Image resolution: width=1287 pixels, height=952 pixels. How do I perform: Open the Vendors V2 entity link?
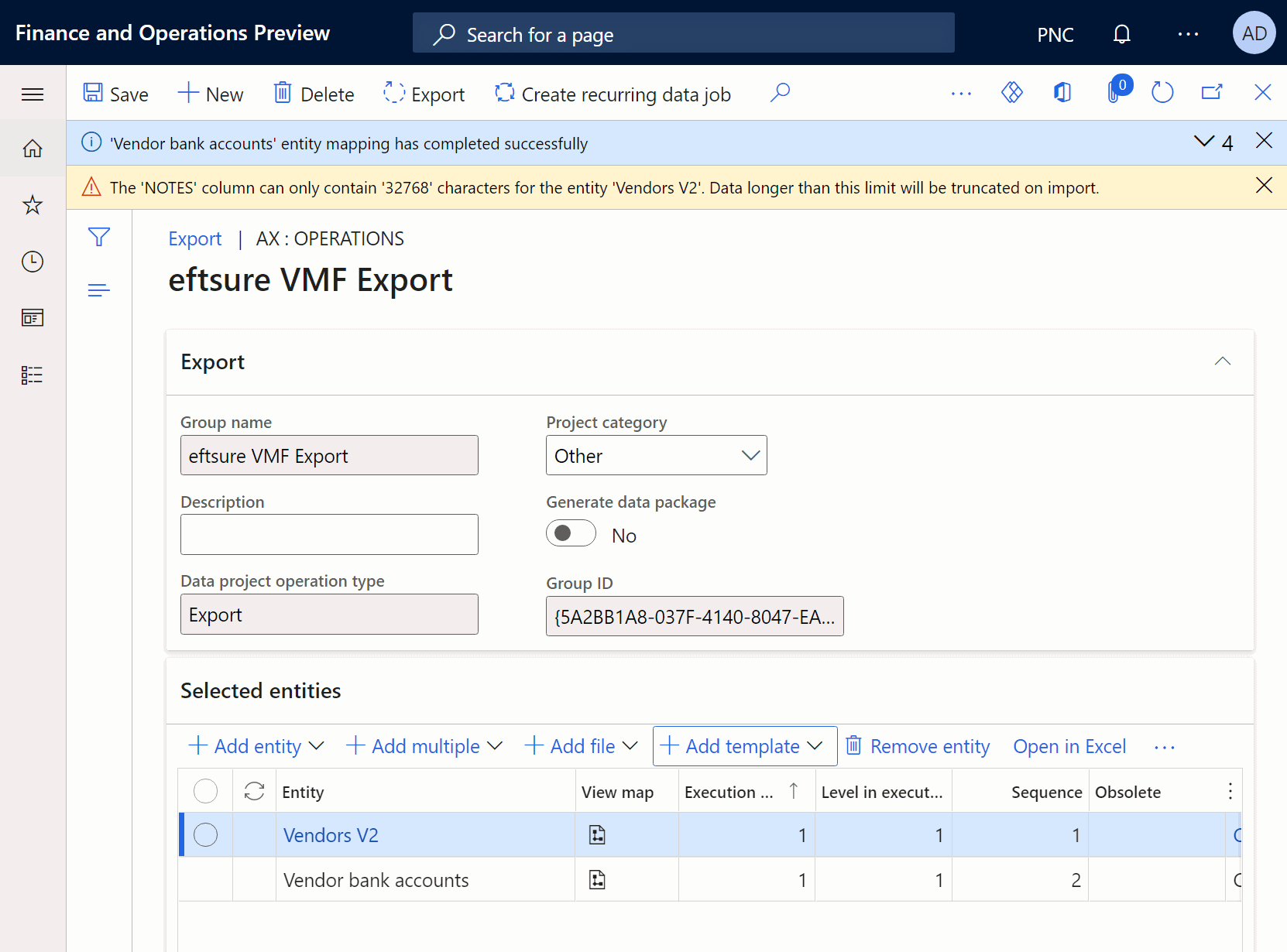click(x=331, y=835)
